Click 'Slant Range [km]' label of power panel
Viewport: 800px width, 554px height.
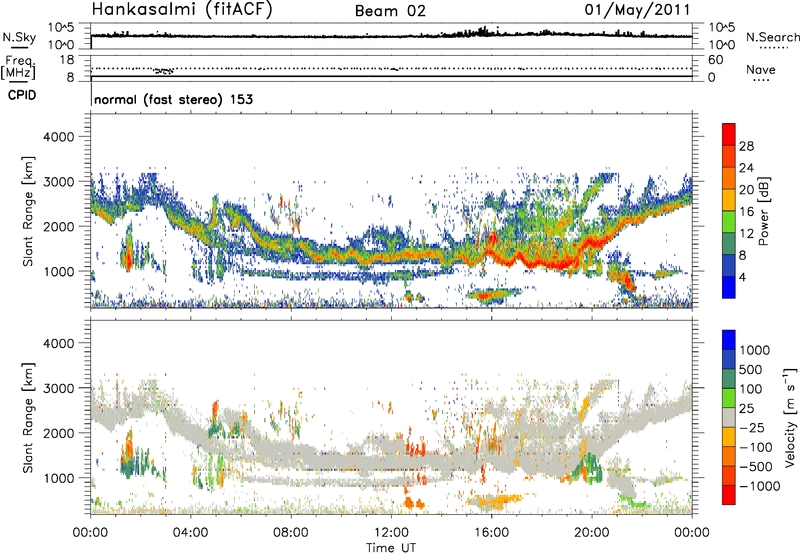[28, 211]
